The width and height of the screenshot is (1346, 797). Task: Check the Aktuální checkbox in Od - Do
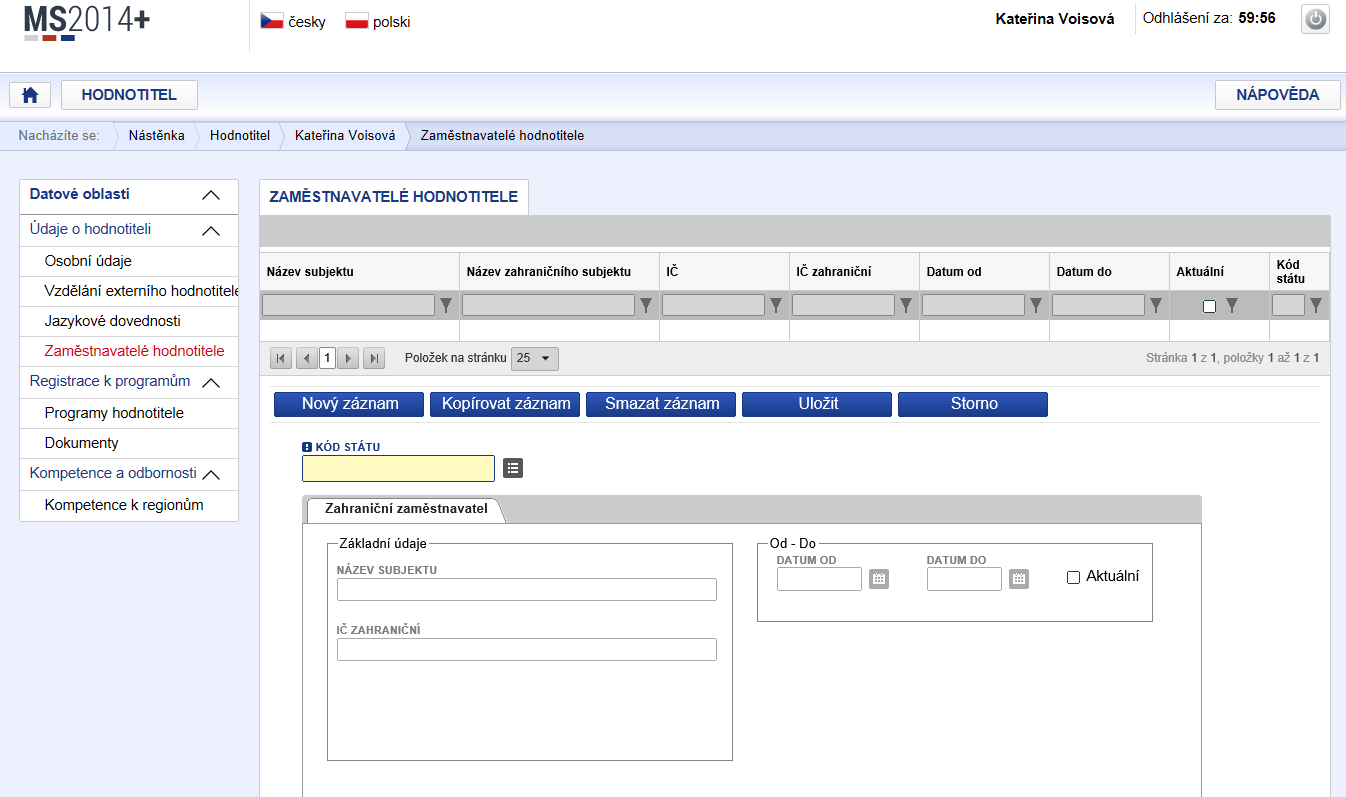point(1074,577)
